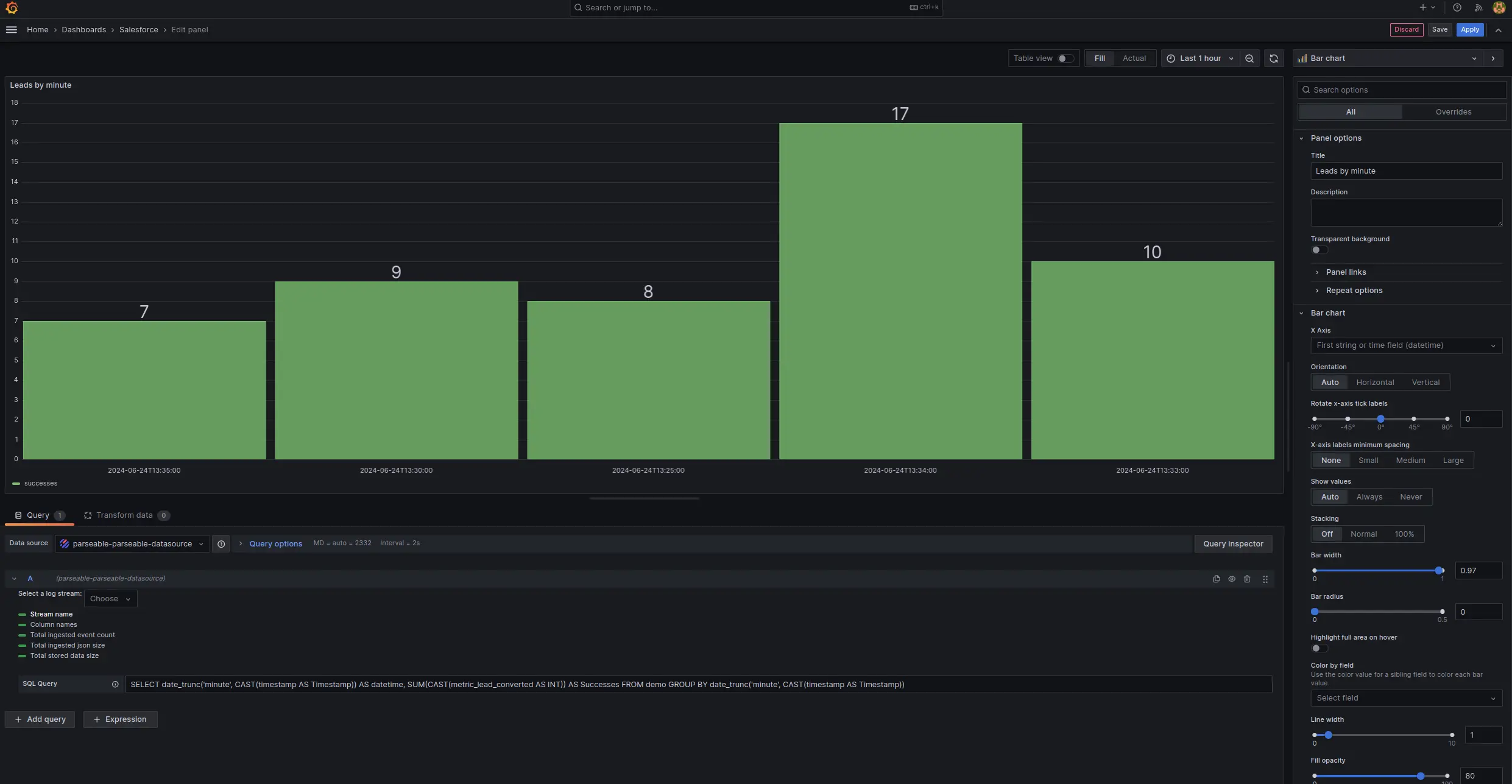Duplicate query A using the copy icon
This screenshot has height=784, width=1512.
1215,579
